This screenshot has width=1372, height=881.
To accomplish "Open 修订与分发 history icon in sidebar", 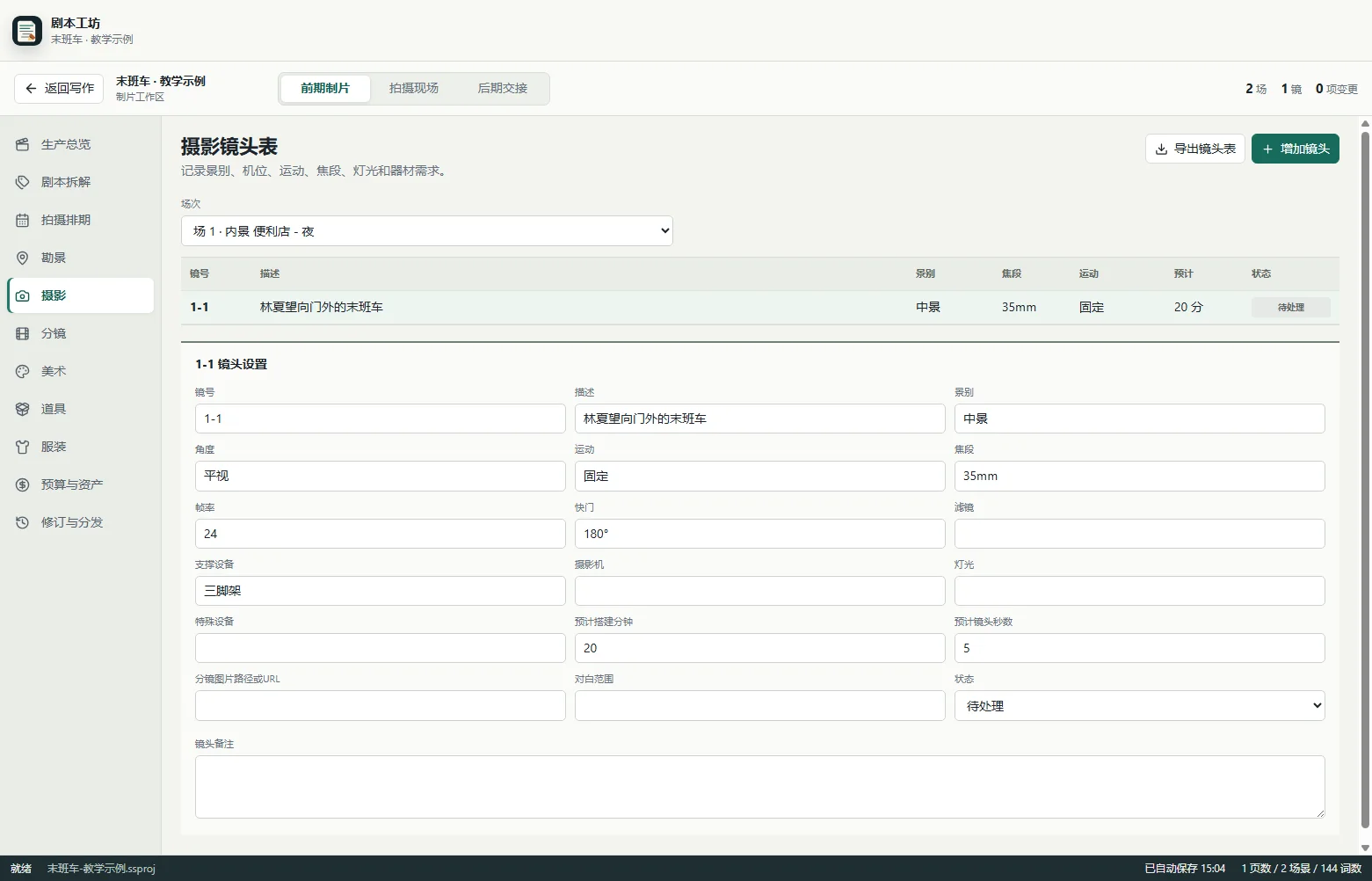I will pos(23,522).
